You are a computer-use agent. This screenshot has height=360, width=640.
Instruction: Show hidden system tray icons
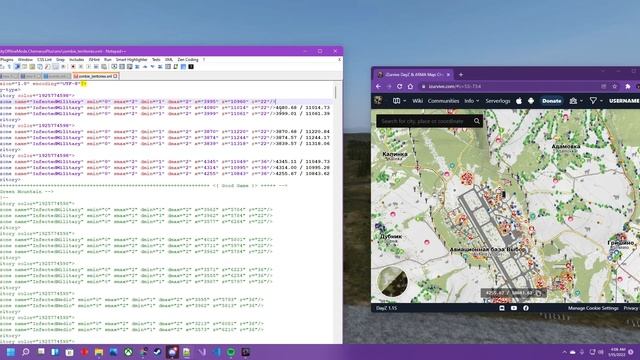564,352
